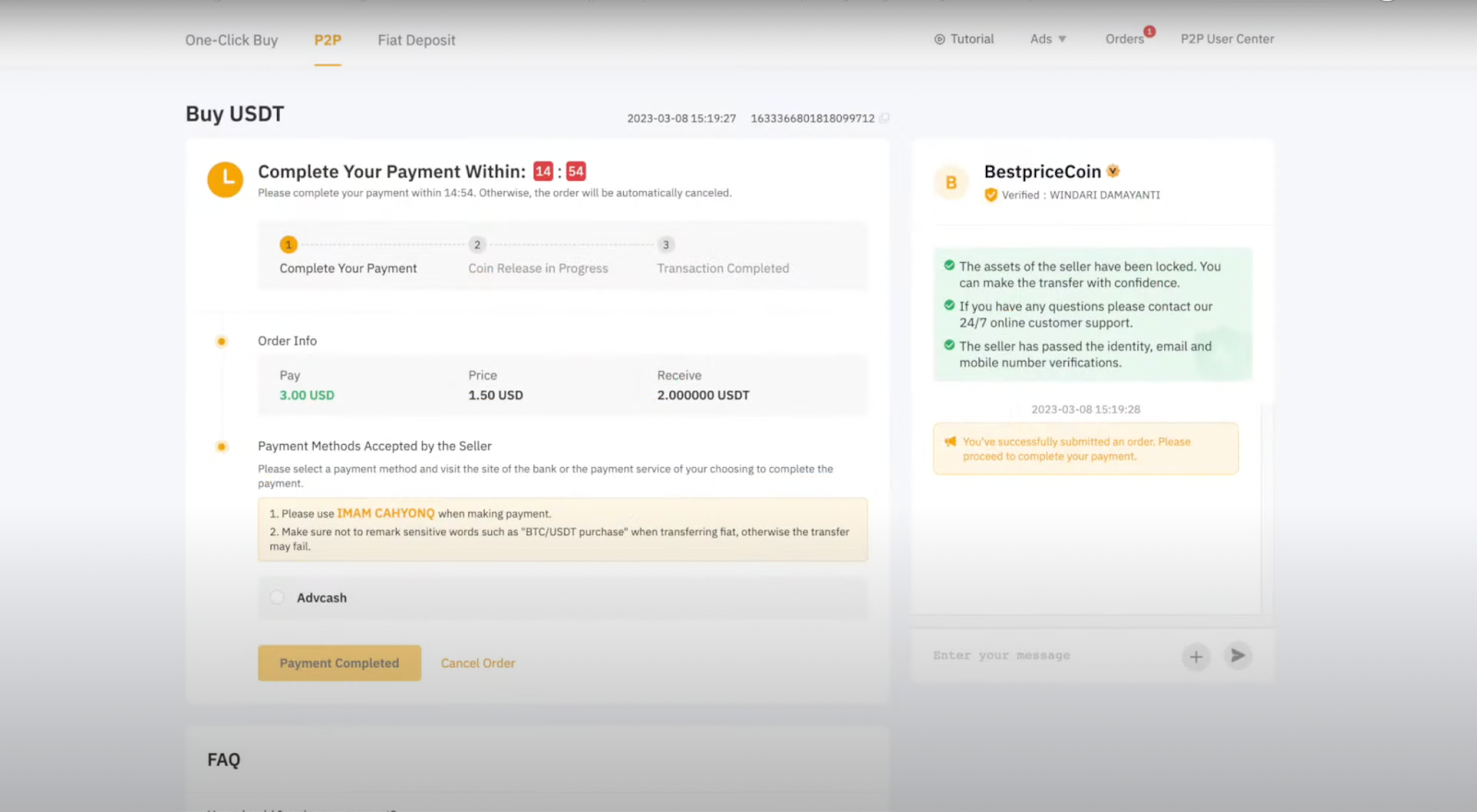Click the sensitive words remark warning
The width and height of the screenshot is (1477, 812).
tap(559, 539)
